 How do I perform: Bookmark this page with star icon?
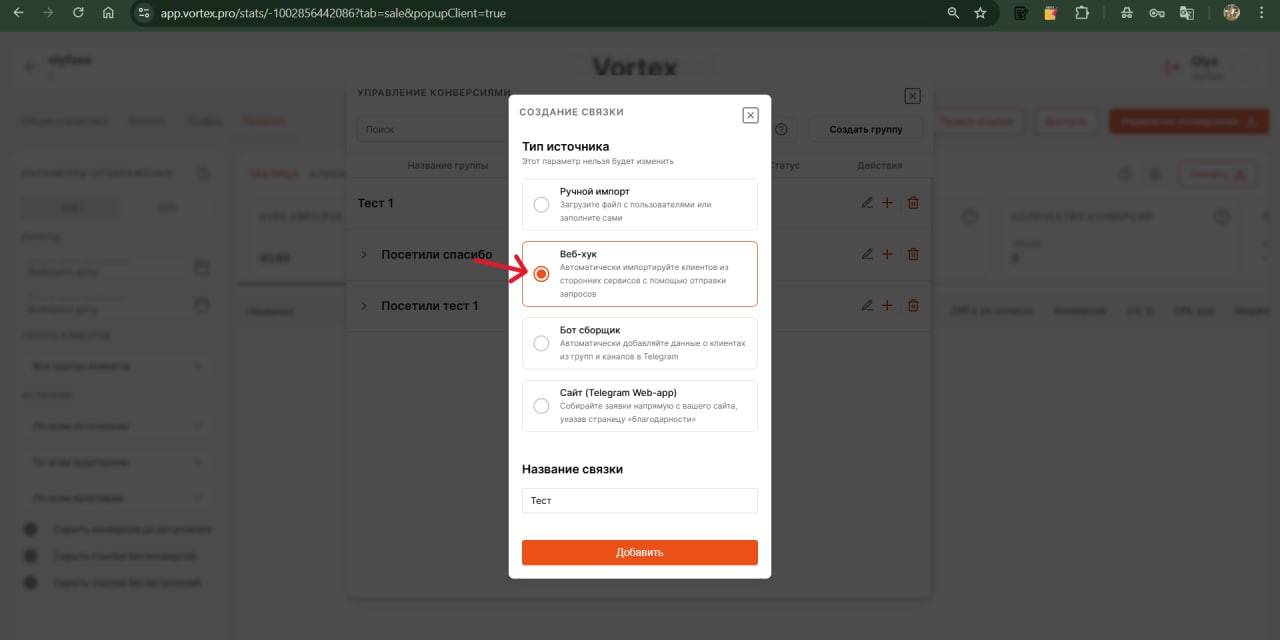[980, 13]
